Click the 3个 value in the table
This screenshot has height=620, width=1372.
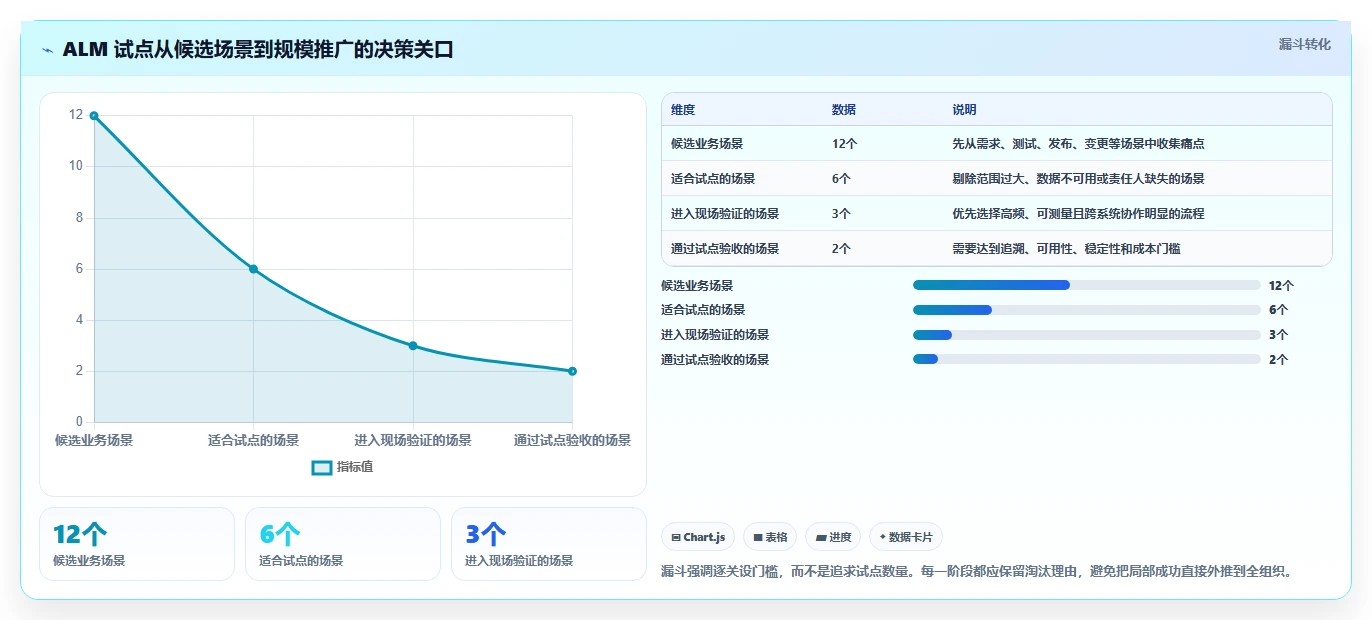842,214
